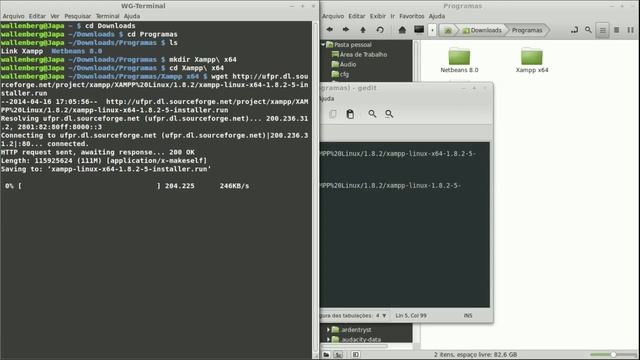Open Editar menu in WG-Terminal
Viewport: 640px width, 360px height.
tap(37, 16)
